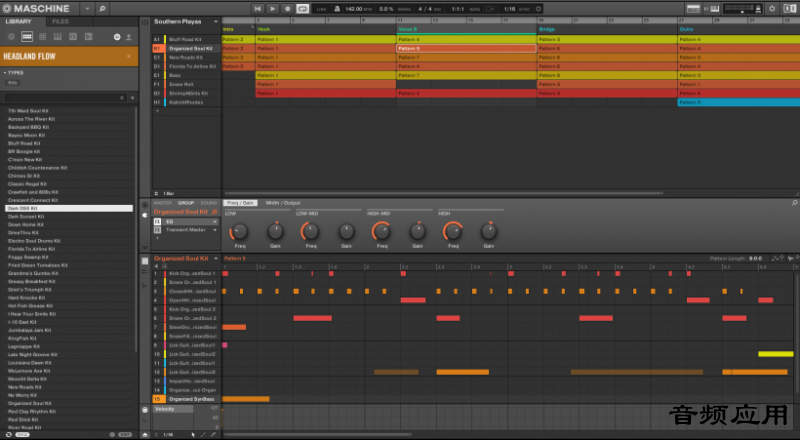Switch to the FILES tab

tap(60, 21)
